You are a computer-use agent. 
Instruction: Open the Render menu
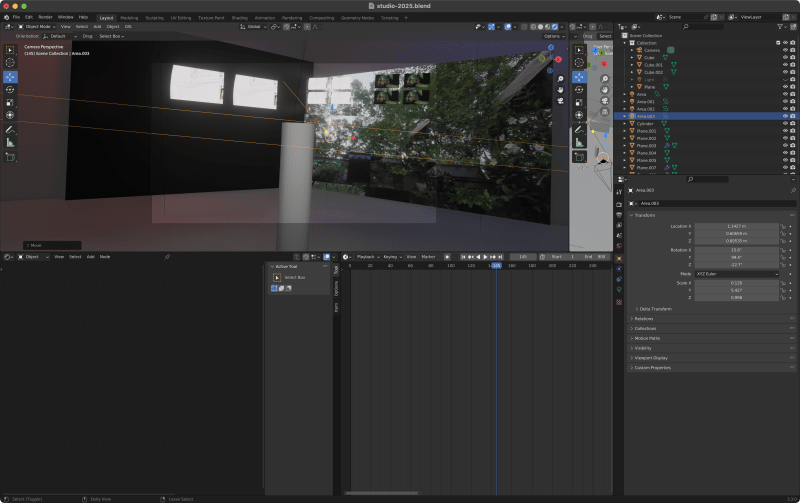pyautogui.click(x=45, y=17)
